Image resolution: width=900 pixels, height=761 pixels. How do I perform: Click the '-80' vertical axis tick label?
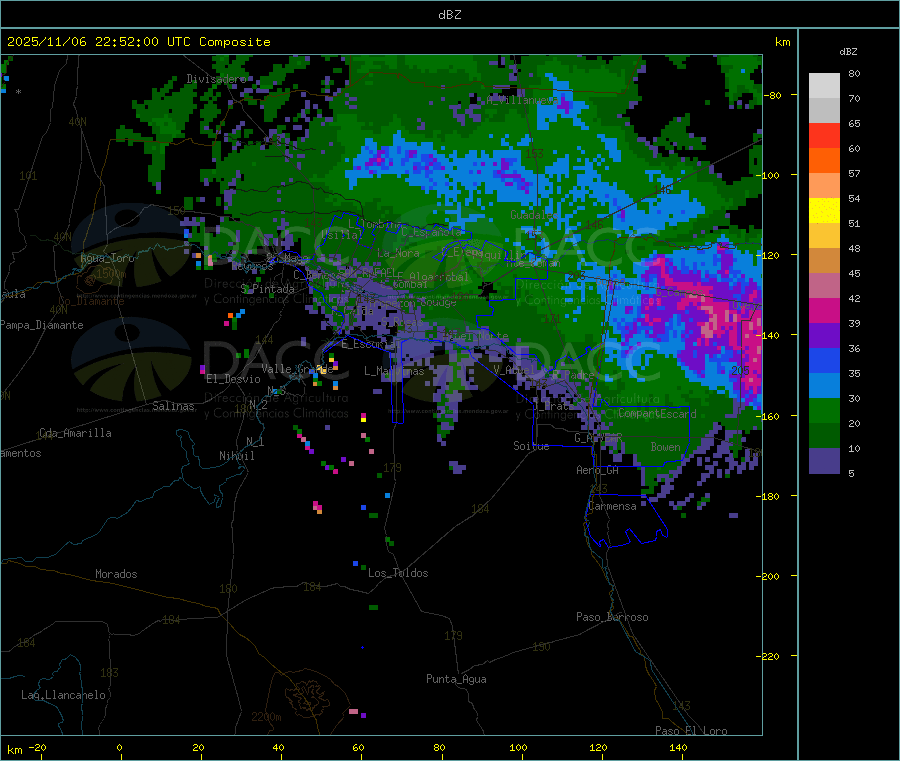click(774, 95)
